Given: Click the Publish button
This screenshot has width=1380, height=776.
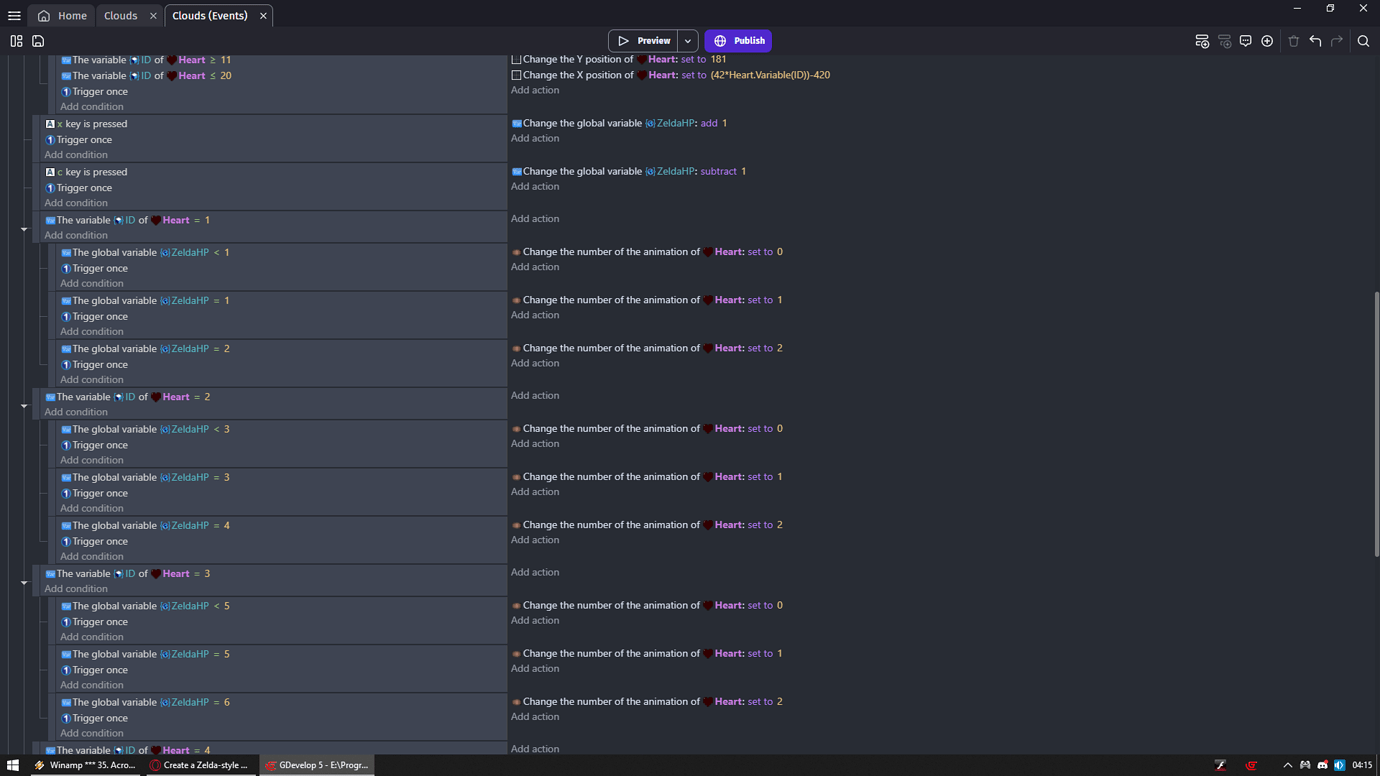Looking at the screenshot, I should point(738,41).
